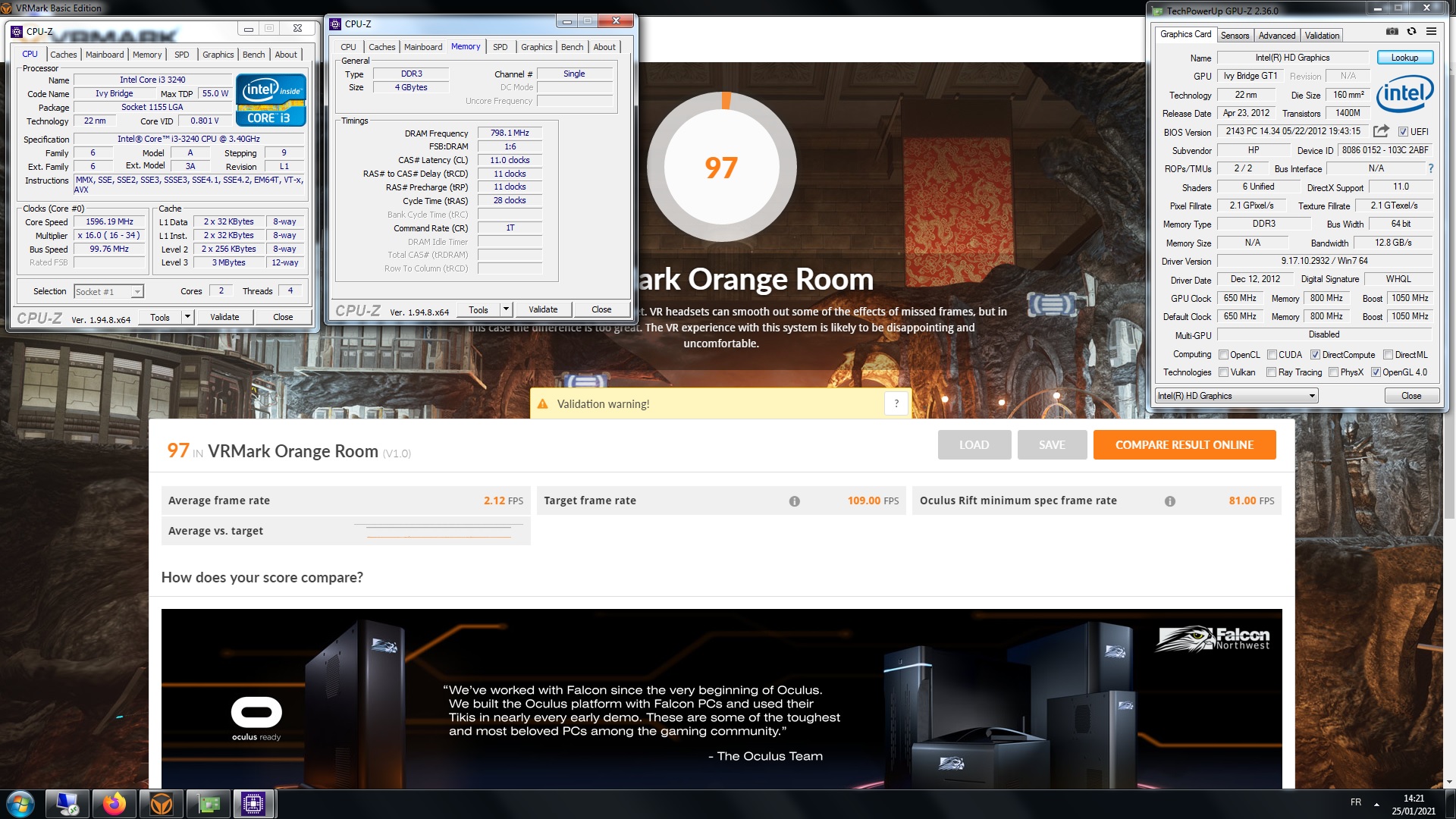Toggle the OpenGL 4.0 checkbox
The image size is (1456, 819).
pyautogui.click(x=1376, y=372)
